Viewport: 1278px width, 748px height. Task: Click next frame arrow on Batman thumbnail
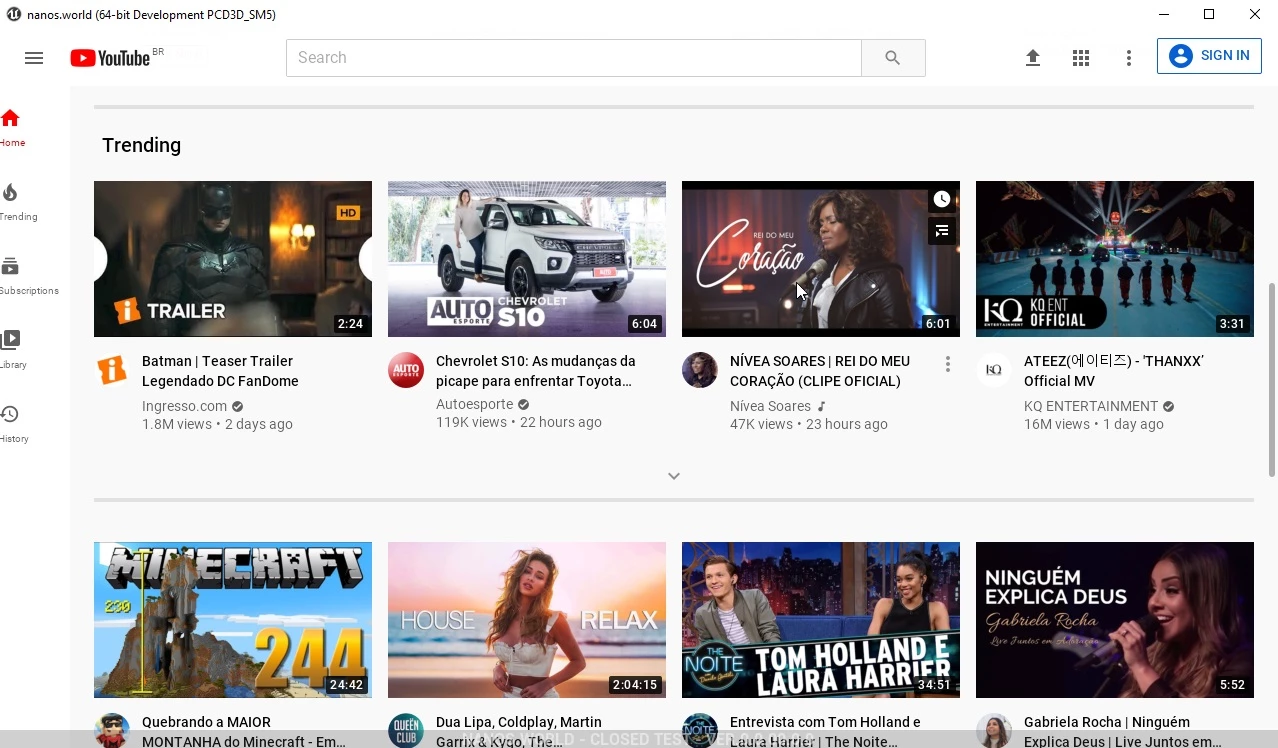coord(366,259)
